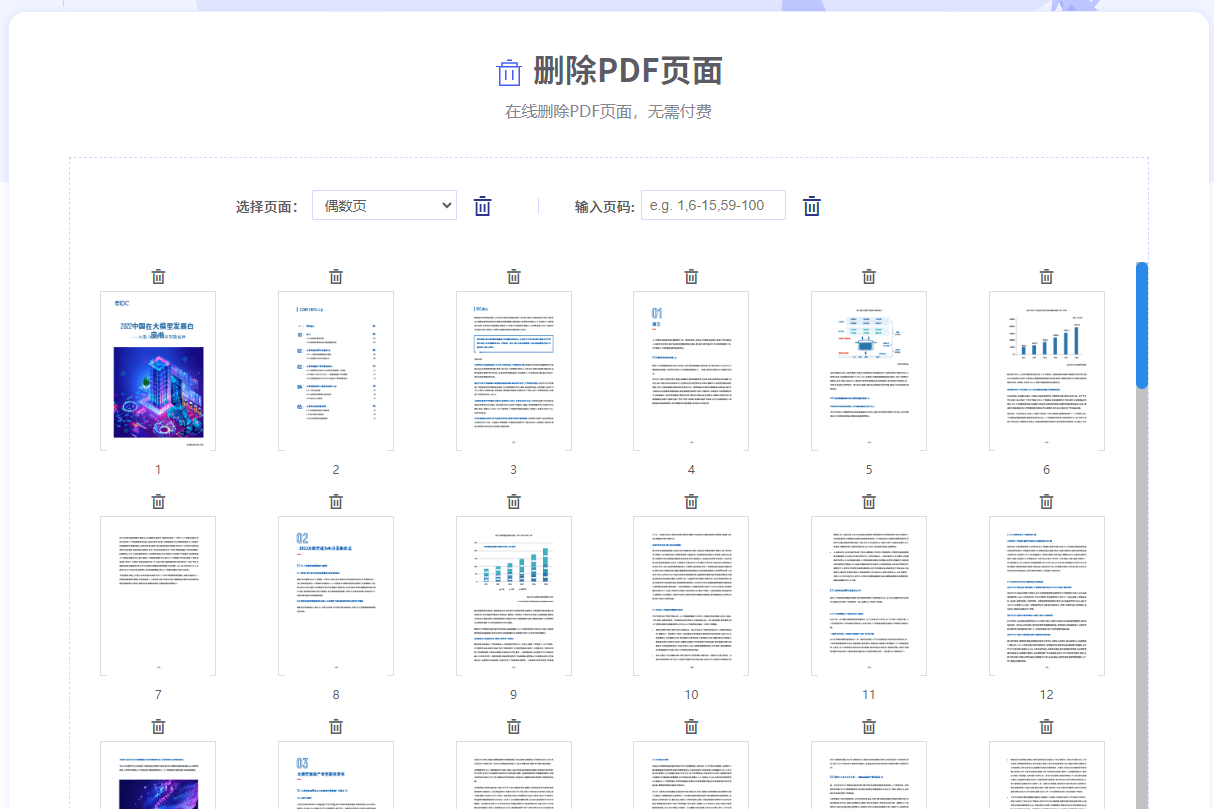
Task: Click the delete icon over page 6 chart page
Action: 1046,275
